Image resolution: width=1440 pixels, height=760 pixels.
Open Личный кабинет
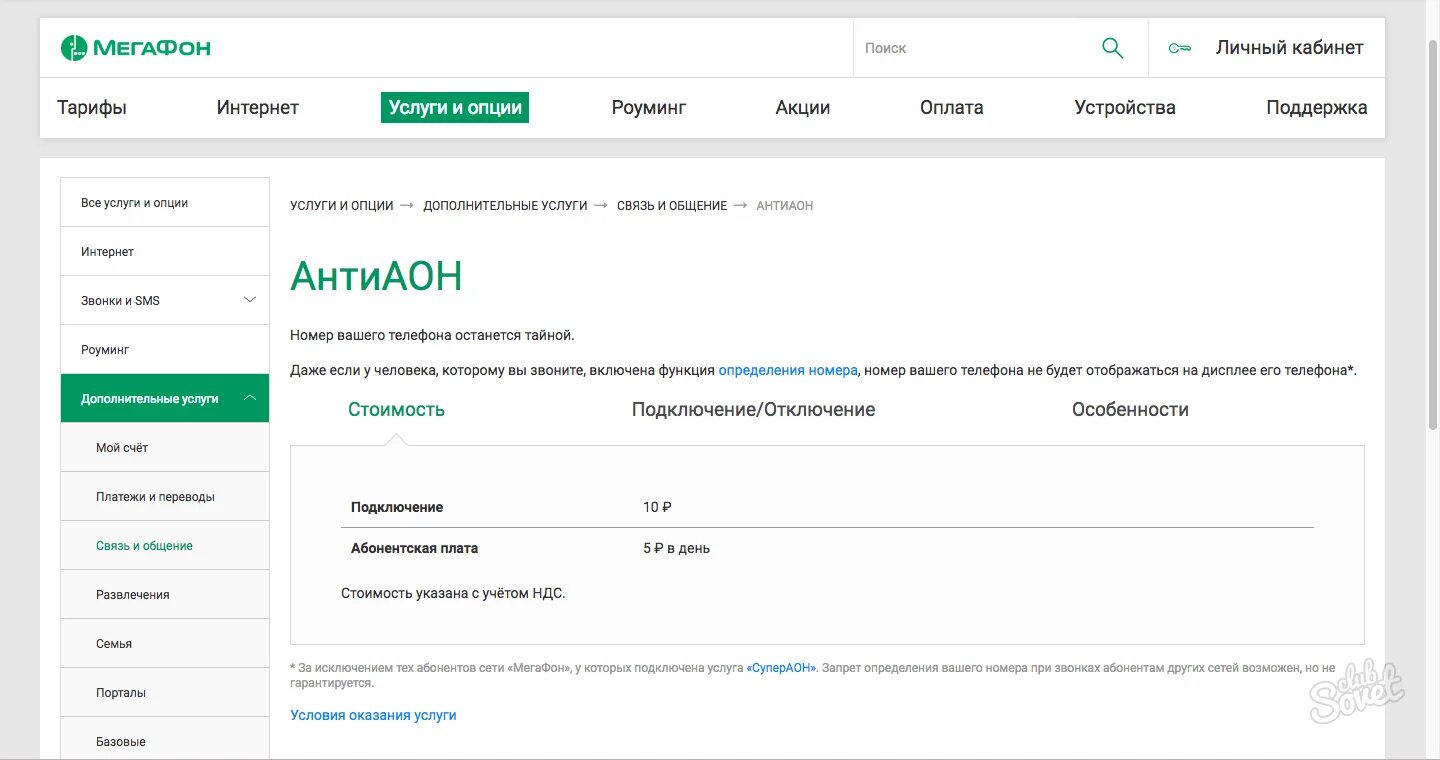(x=1289, y=47)
